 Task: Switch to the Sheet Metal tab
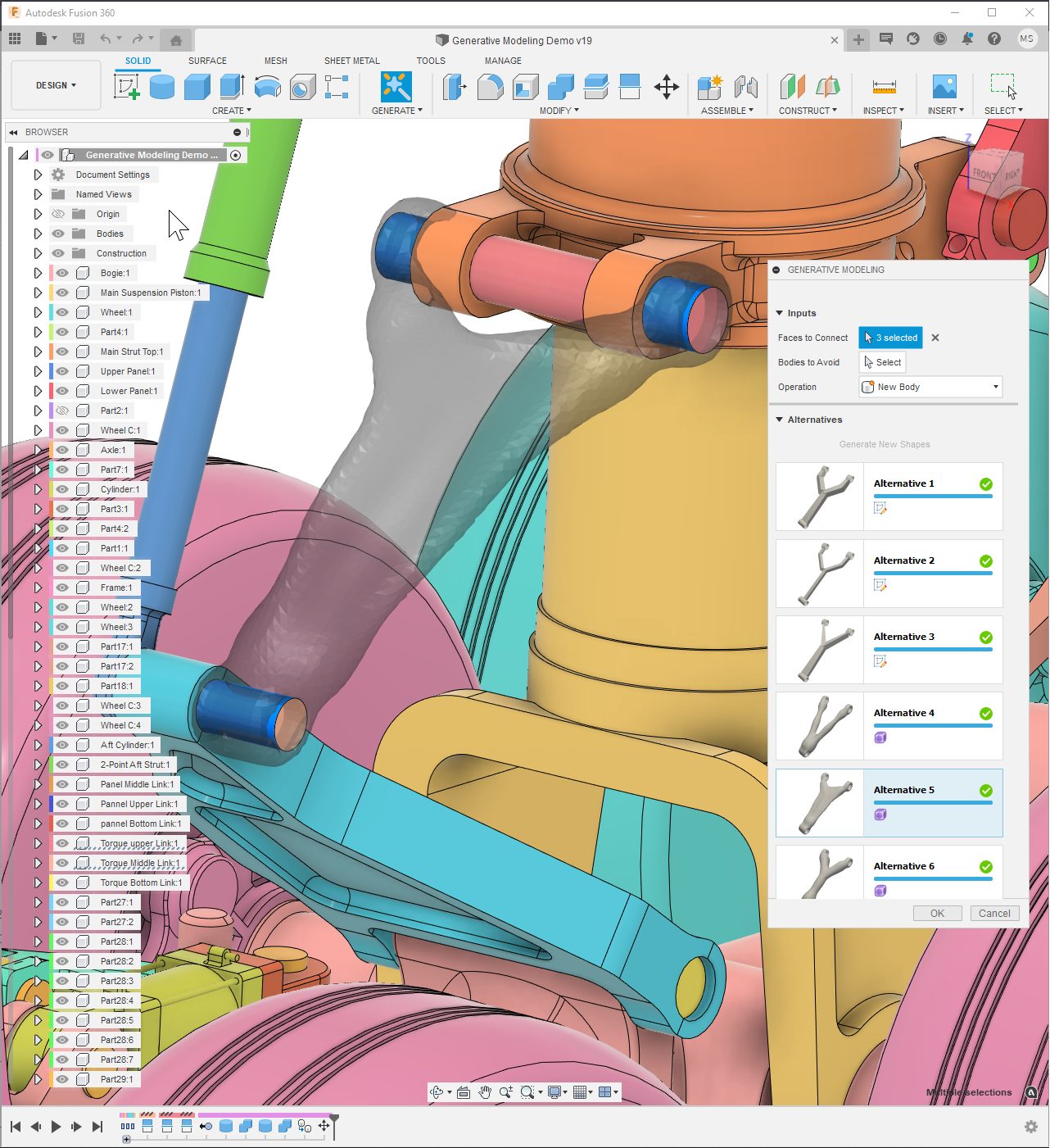351,61
